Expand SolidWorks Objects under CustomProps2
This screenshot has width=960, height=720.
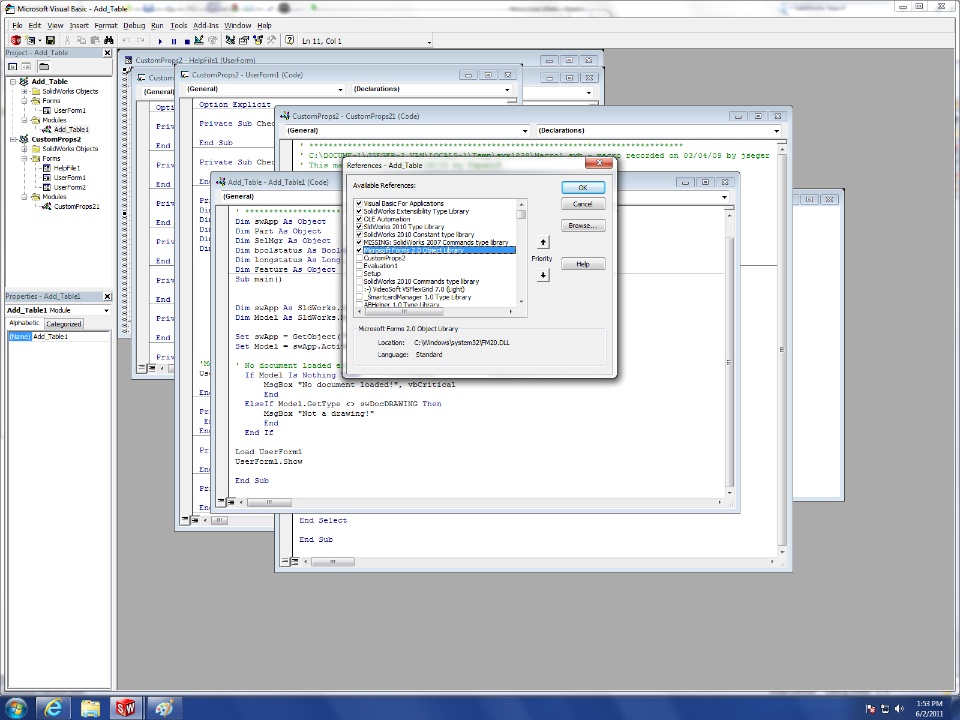24,149
